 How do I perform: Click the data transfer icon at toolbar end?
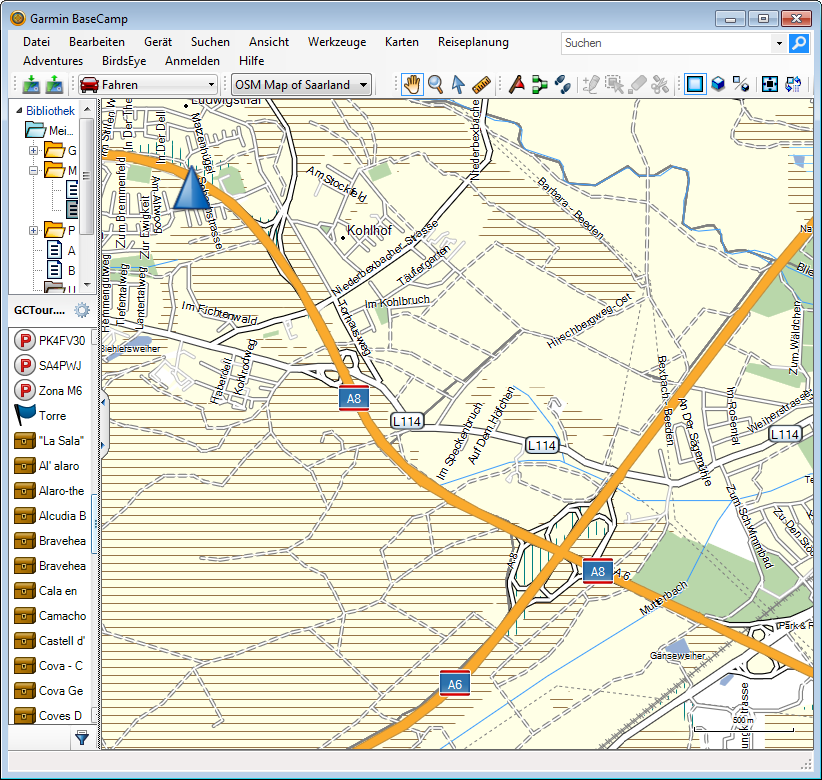pyautogui.click(x=793, y=84)
